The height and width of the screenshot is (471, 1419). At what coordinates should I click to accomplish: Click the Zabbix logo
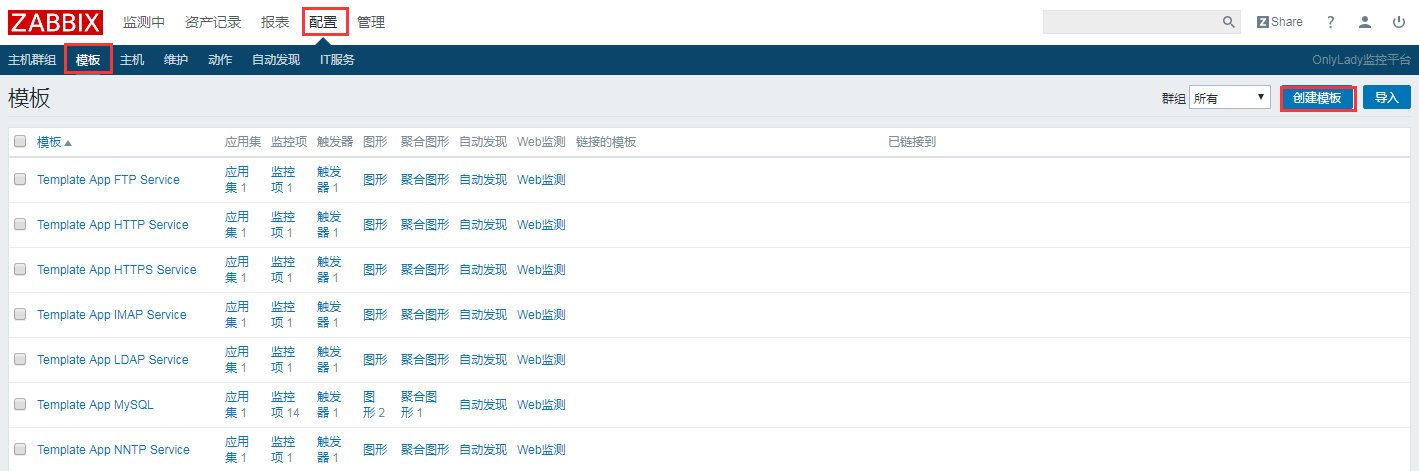point(56,22)
